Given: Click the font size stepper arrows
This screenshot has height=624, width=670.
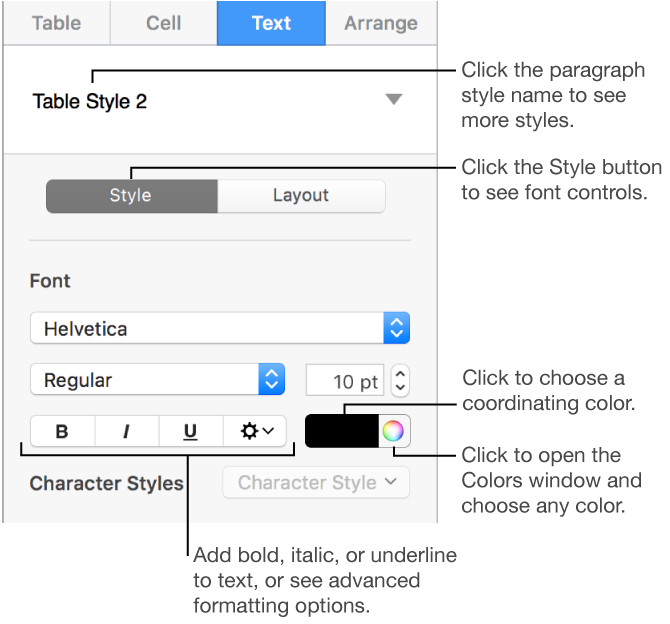Looking at the screenshot, I should click(400, 380).
